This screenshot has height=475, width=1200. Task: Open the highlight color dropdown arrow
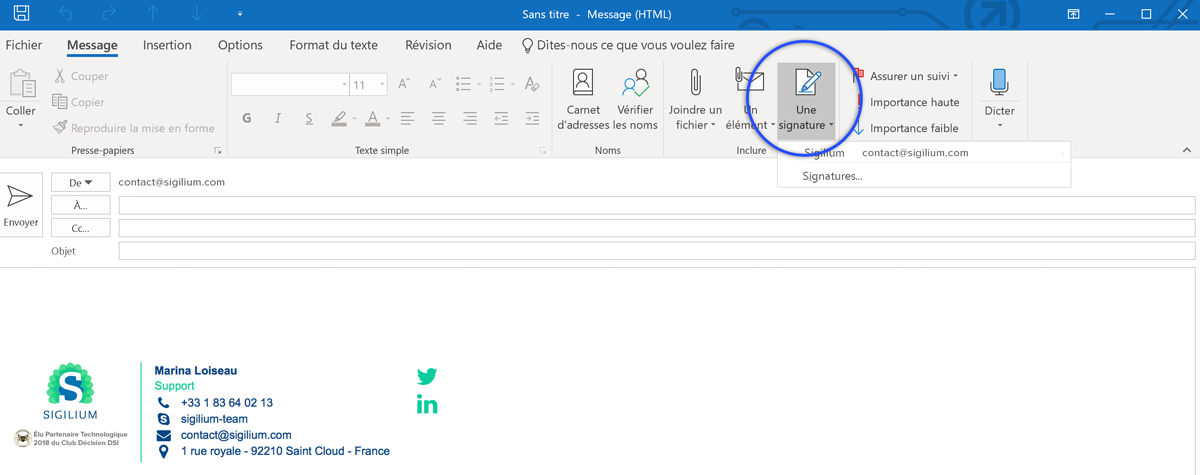tap(355, 119)
